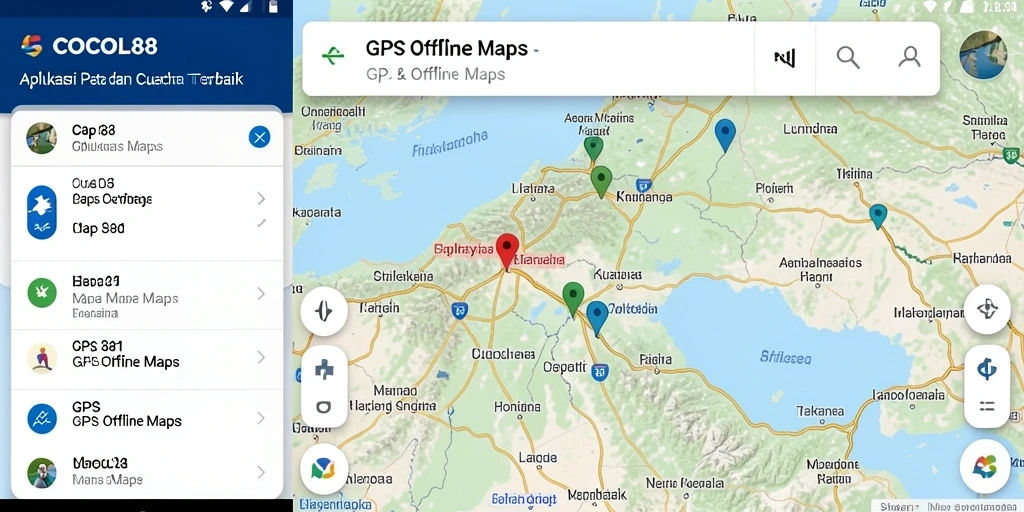
Task: Click the avatar icon in Mans Maps row
Action: [42, 473]
